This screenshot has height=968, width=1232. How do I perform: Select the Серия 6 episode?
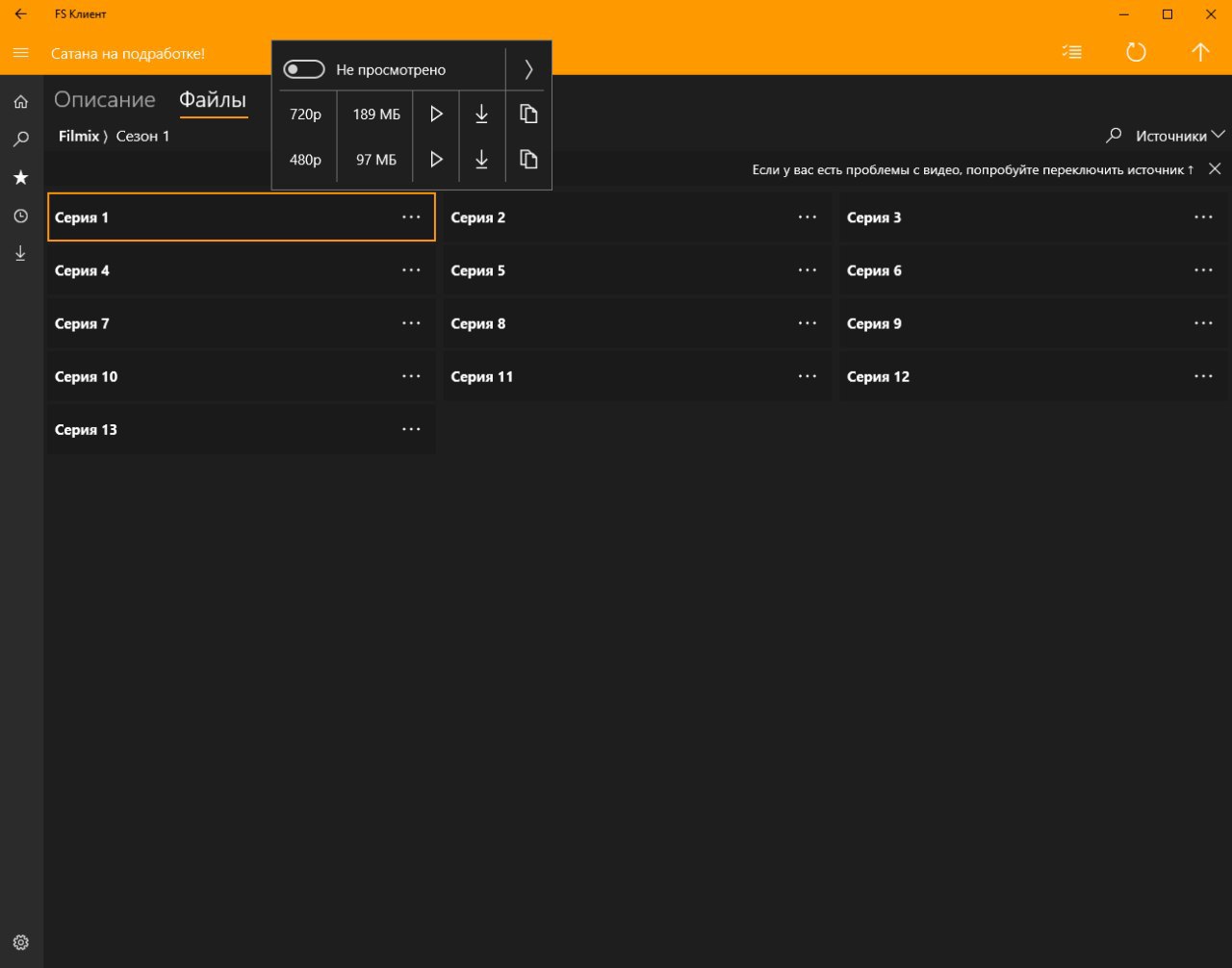[1034, 269]
